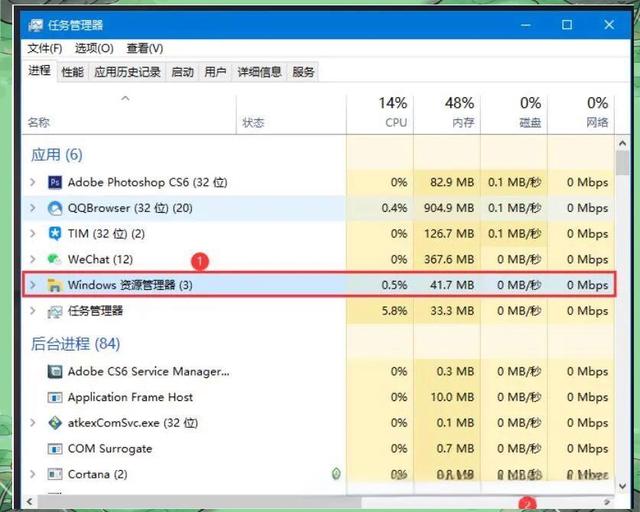Expand the Cortana process group
The height and width of the screenshot is (512, 640).
point(33,474)
